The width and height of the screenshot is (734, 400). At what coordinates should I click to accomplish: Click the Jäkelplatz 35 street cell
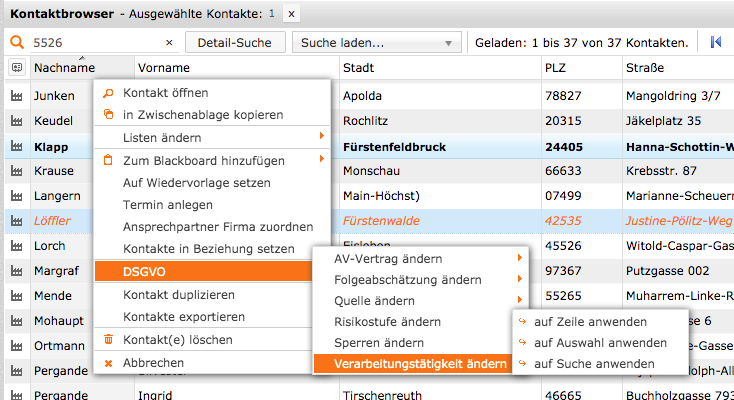tap(664, 121)
